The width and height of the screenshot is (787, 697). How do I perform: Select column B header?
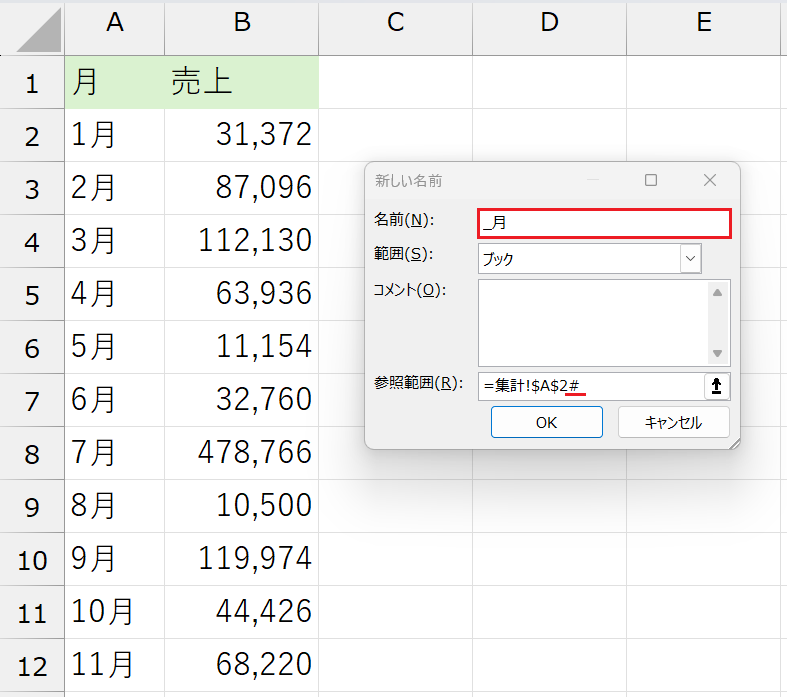[x=241, y=28]
